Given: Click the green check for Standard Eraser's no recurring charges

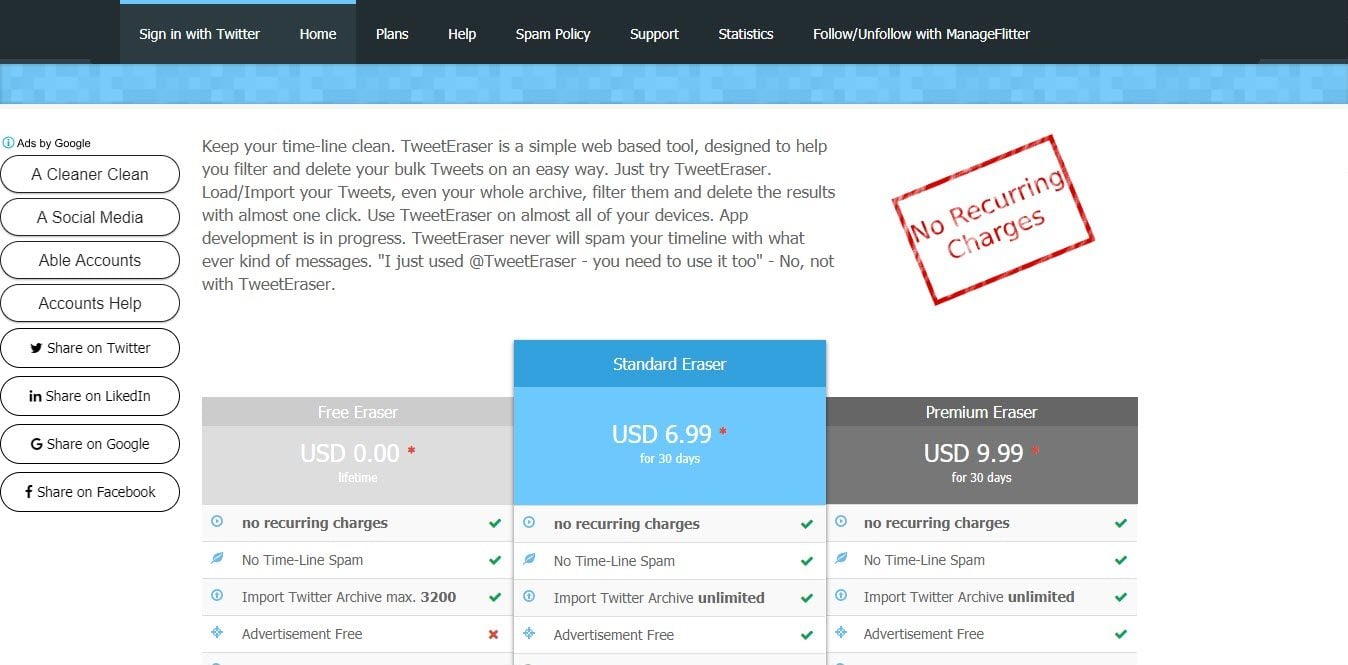Looking at the screenshot, I should [807, 524].
